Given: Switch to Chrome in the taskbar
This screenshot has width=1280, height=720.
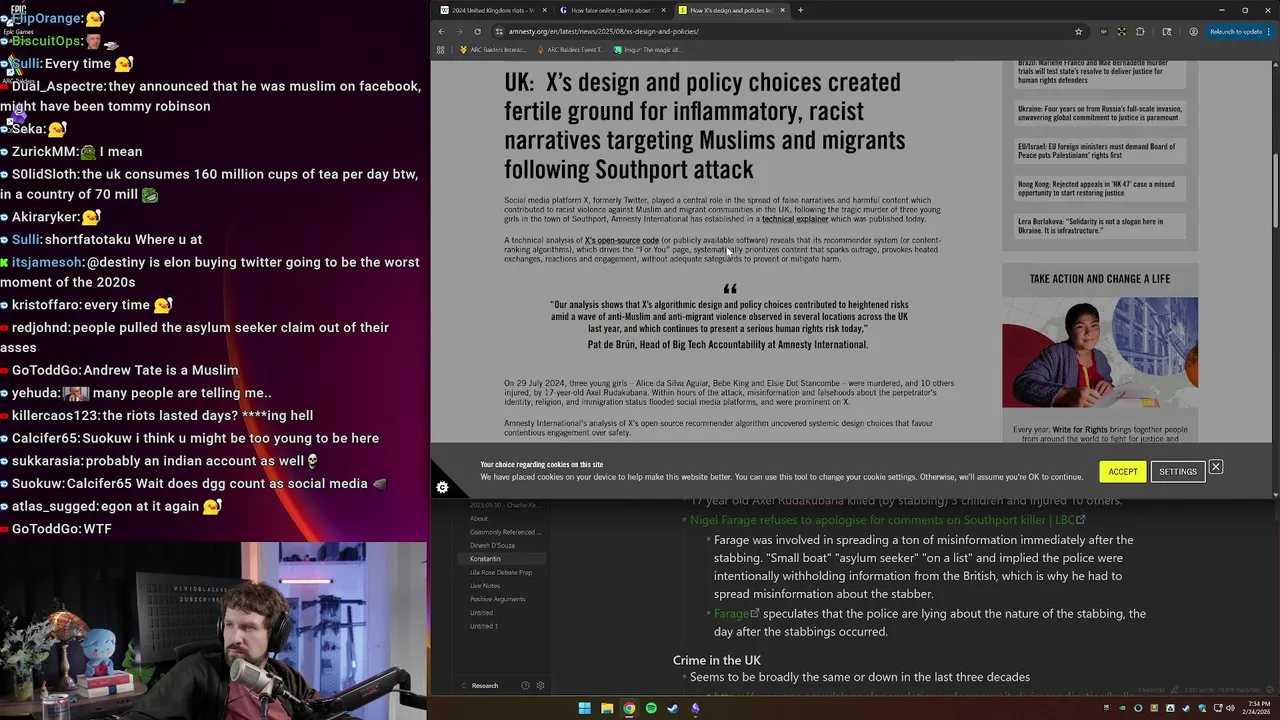Looking at the screenshot, I should (629, 708).
